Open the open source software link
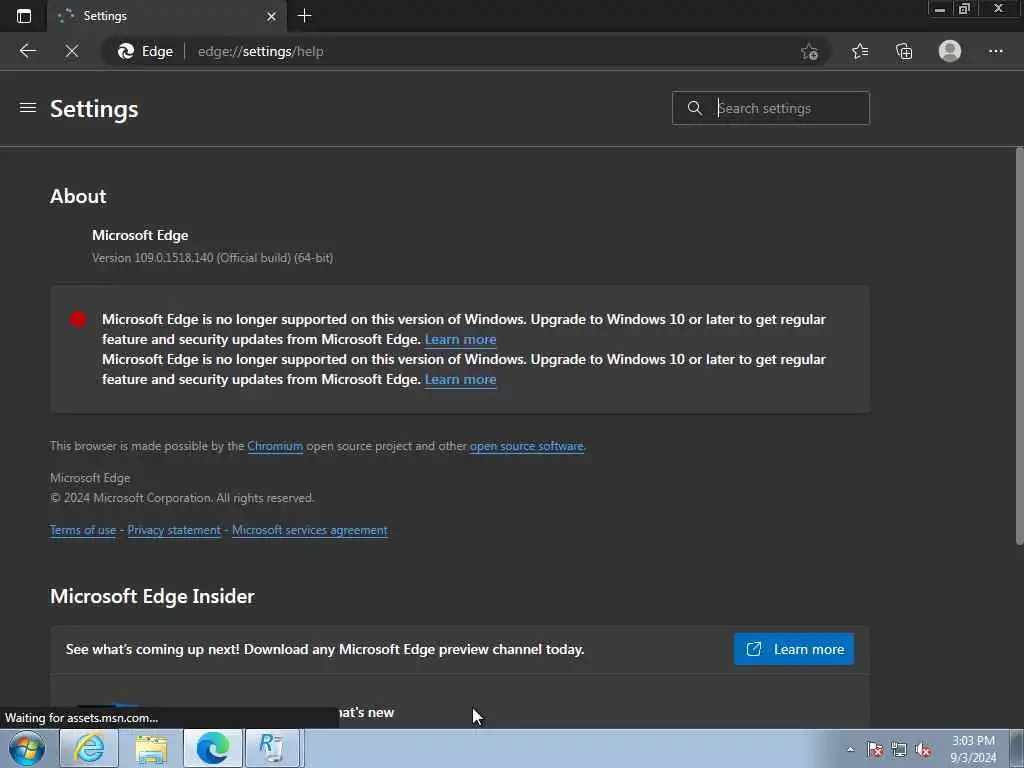The height and width of the screenshot is (768, 1024). [526, 446]
